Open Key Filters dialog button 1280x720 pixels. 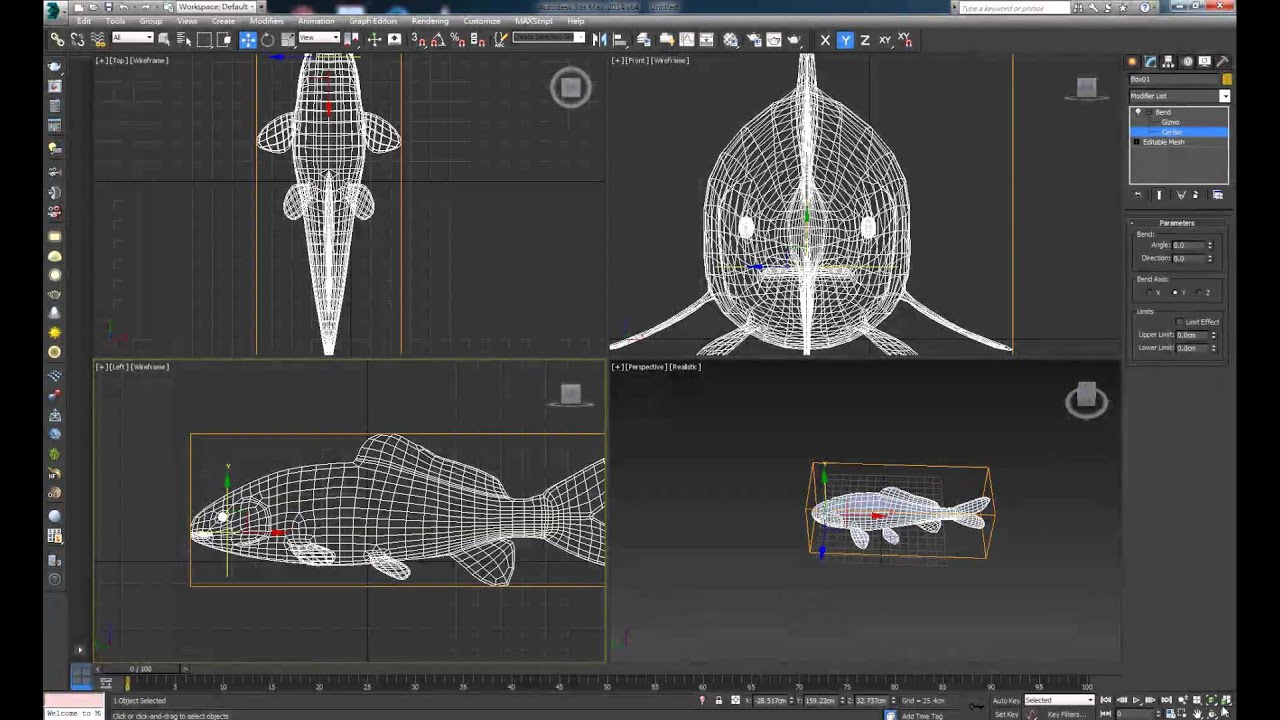click(1066, 714)
